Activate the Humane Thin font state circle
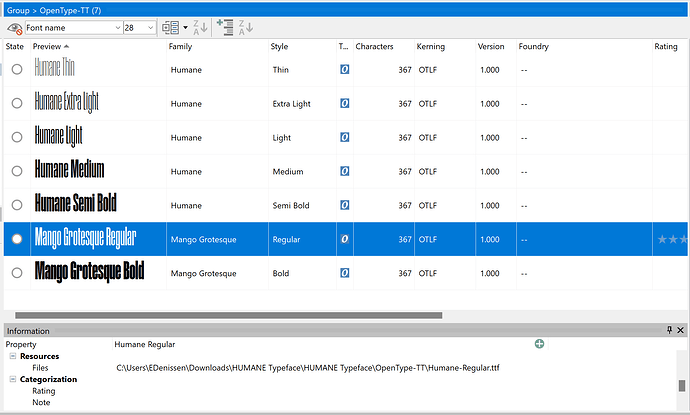This screenshot has width=690, height=415. point(17,70)
